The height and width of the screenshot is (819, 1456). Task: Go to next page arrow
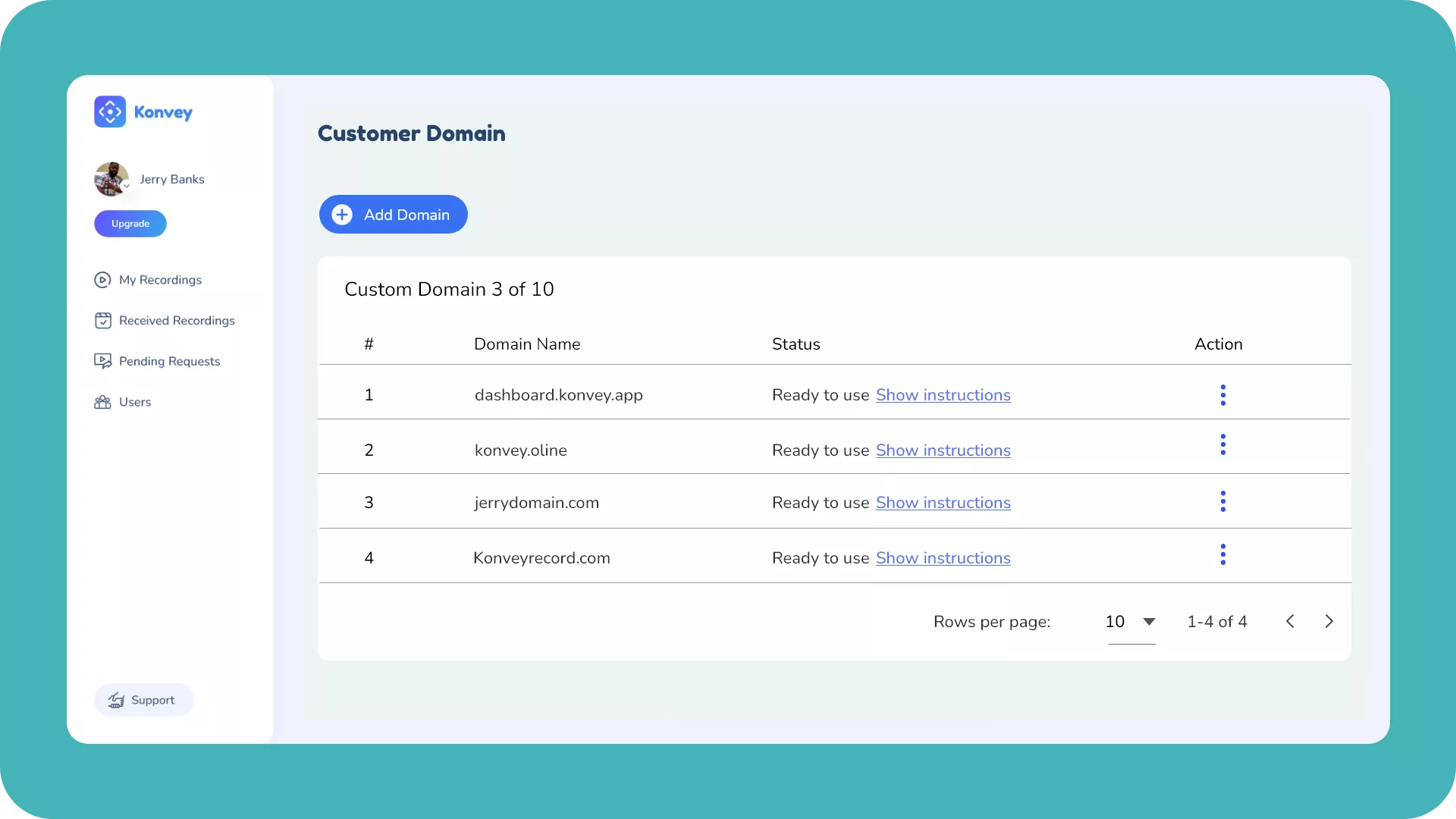(x=1329, y=622)
